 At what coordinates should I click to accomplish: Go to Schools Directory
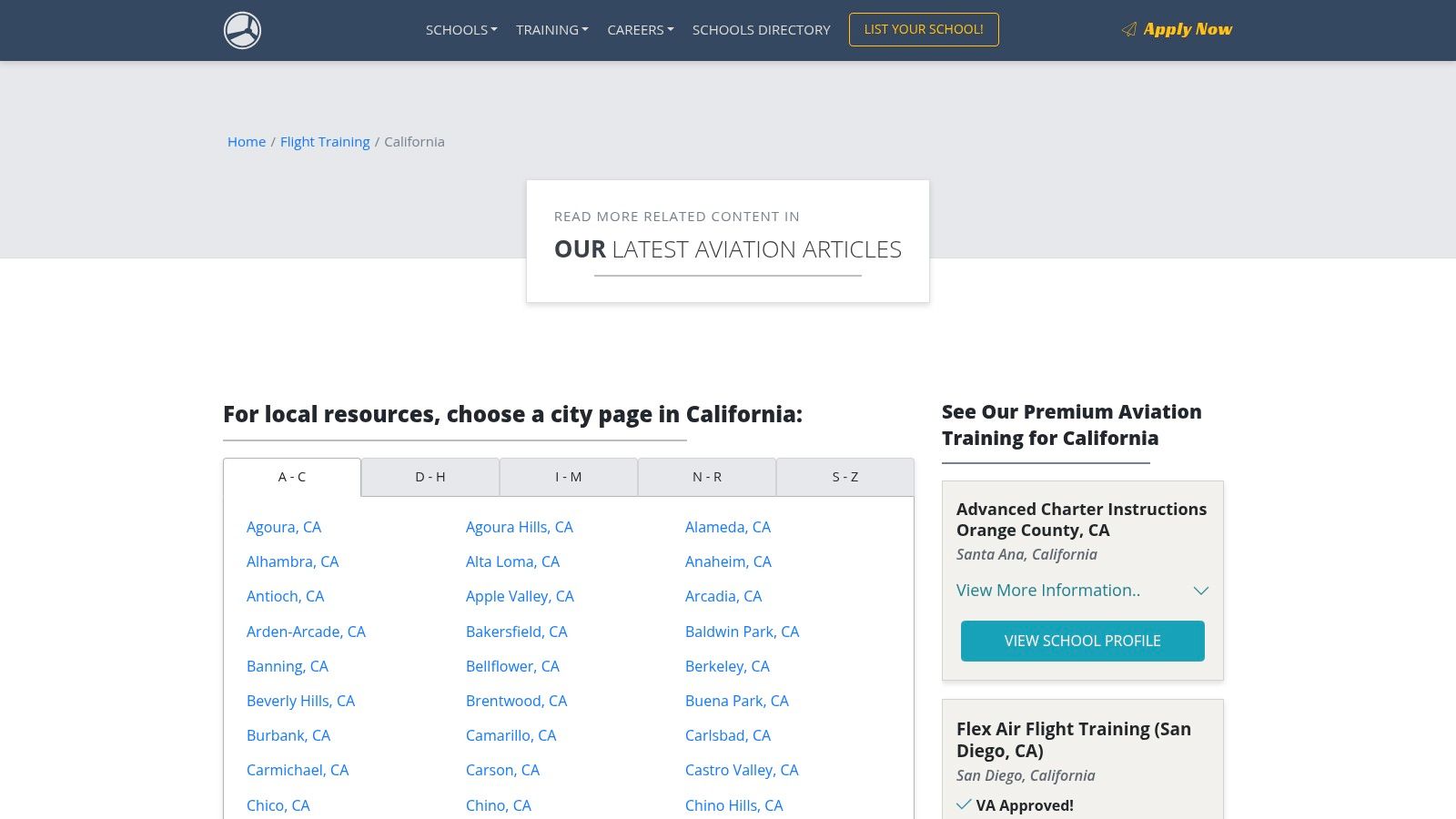coord(762,30)
